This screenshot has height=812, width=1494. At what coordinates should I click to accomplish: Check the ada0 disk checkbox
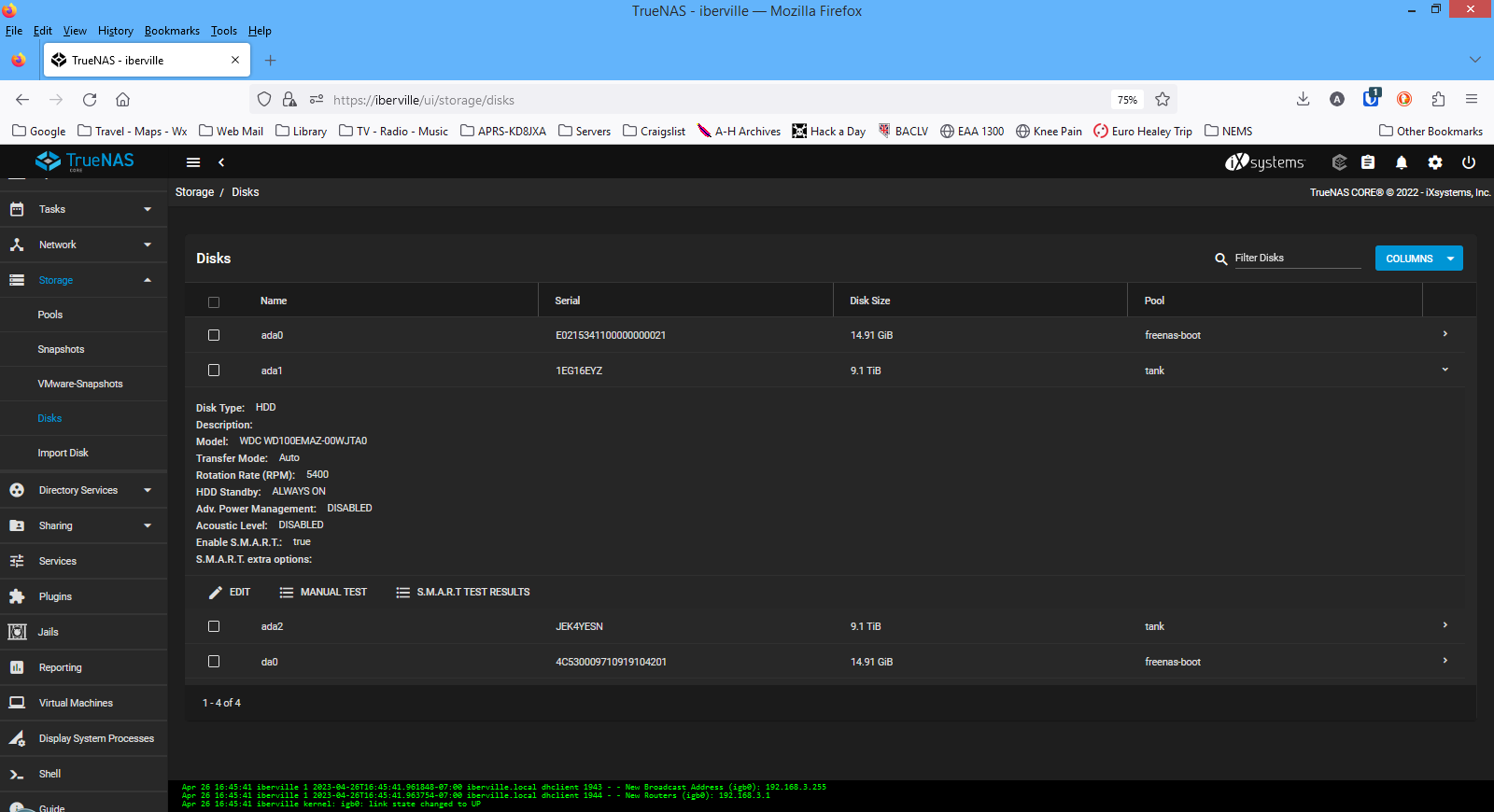click(214, 335)
